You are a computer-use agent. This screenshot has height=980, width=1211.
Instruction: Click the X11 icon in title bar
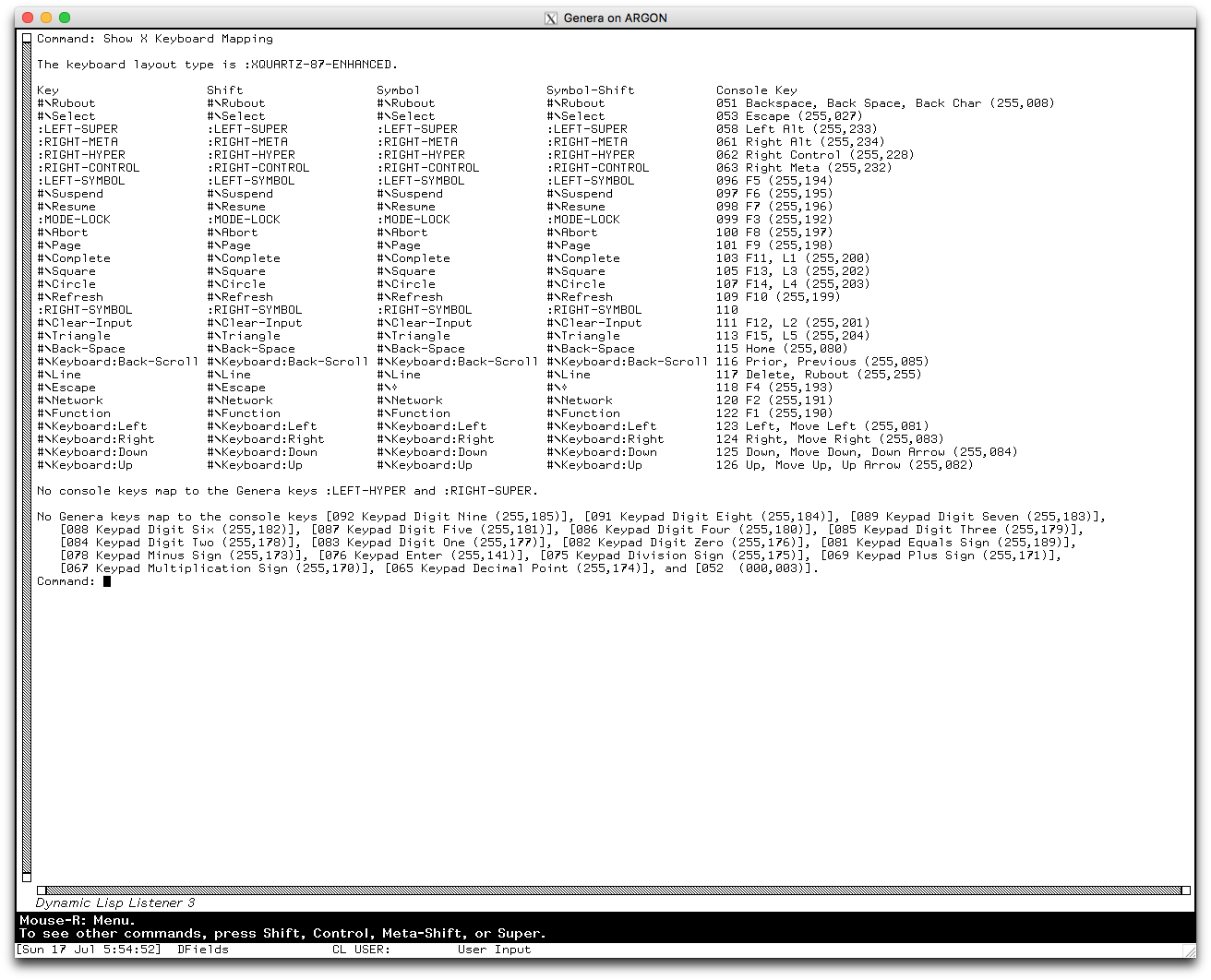click(551, 18)
